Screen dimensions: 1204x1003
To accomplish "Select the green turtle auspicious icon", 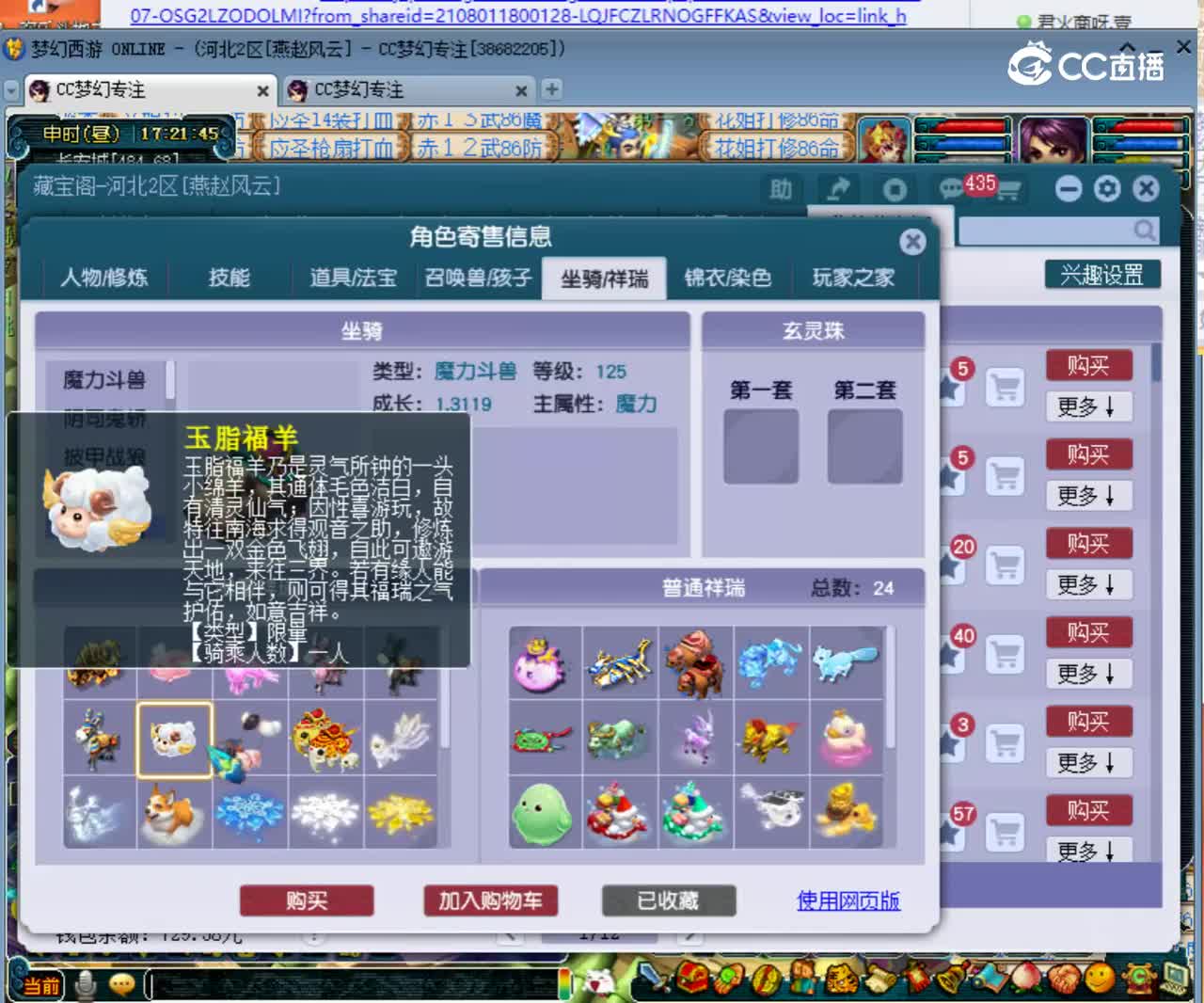I will coord(545,739).
